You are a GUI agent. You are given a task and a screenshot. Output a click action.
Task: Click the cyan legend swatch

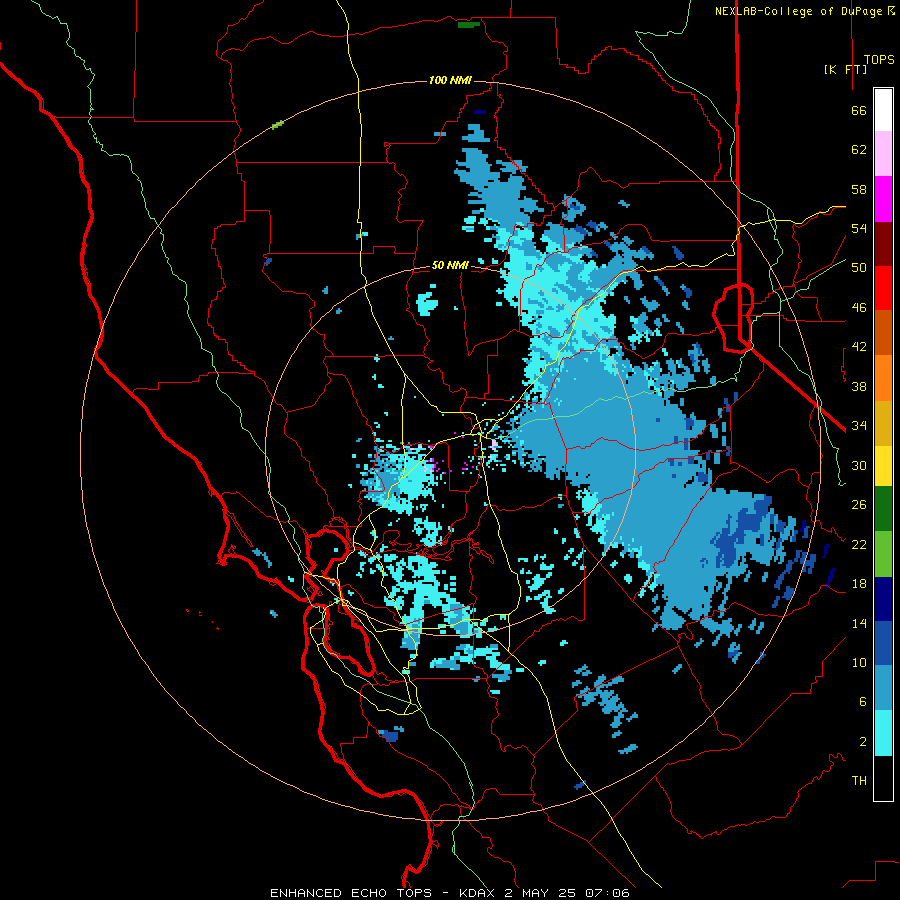tap(883, 733)
